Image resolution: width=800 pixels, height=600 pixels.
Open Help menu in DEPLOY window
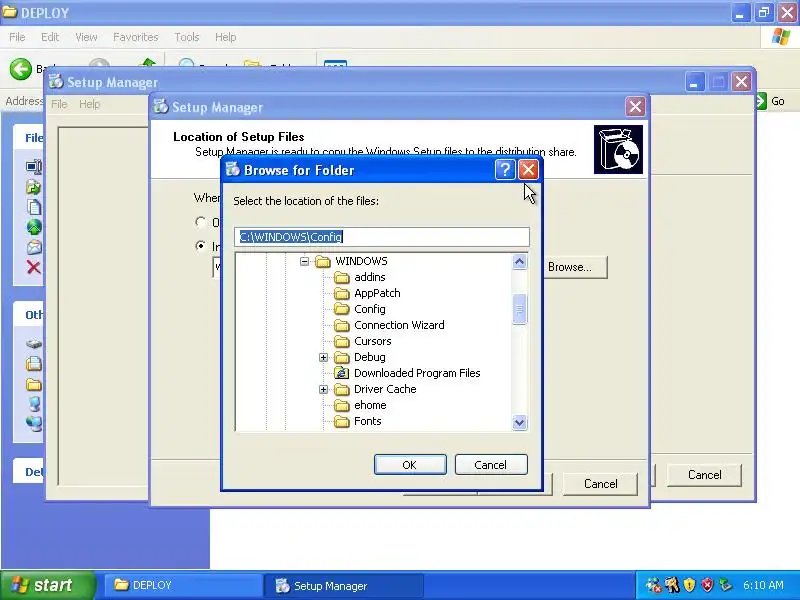tap(226, 37)
